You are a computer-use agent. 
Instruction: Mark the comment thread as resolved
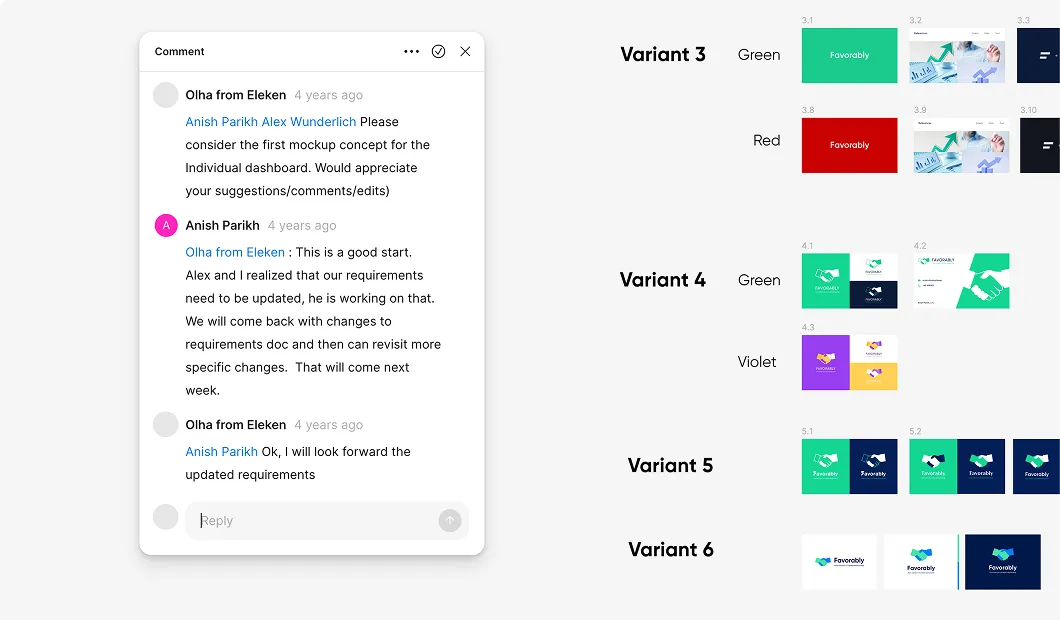coord(438,51)
